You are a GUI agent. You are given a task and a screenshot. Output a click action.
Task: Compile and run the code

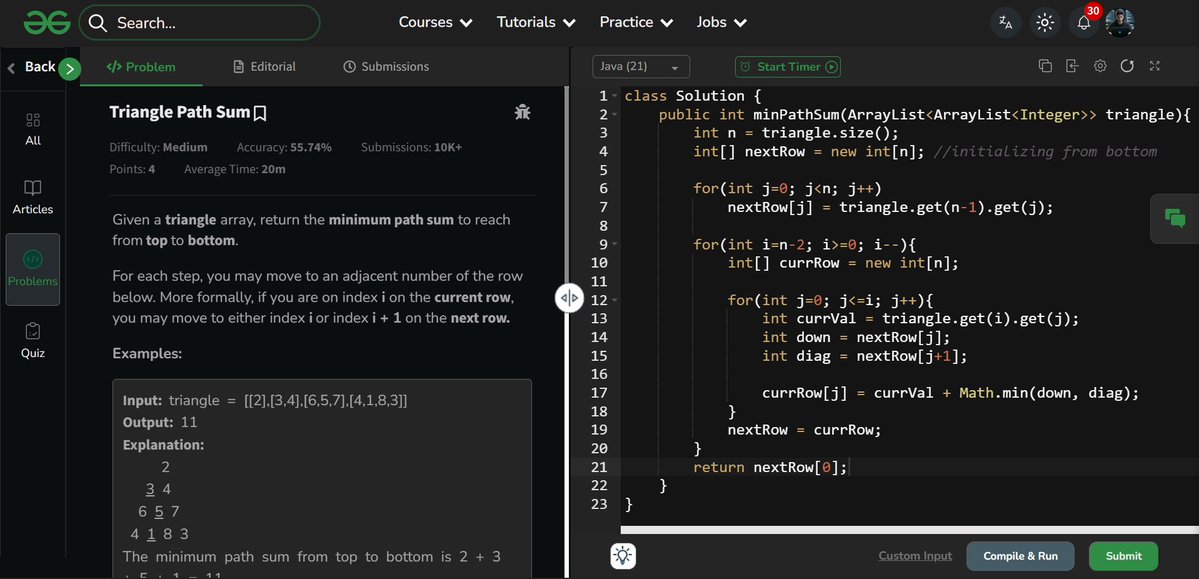(x=1020, y=555)
